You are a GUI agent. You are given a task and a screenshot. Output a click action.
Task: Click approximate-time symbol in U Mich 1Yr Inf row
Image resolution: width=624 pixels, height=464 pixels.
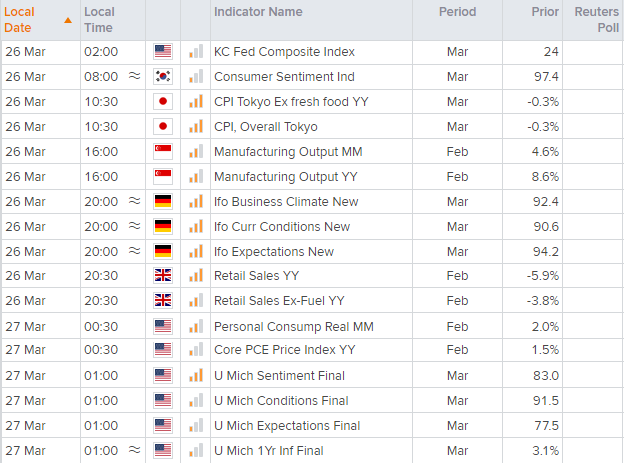135,450
